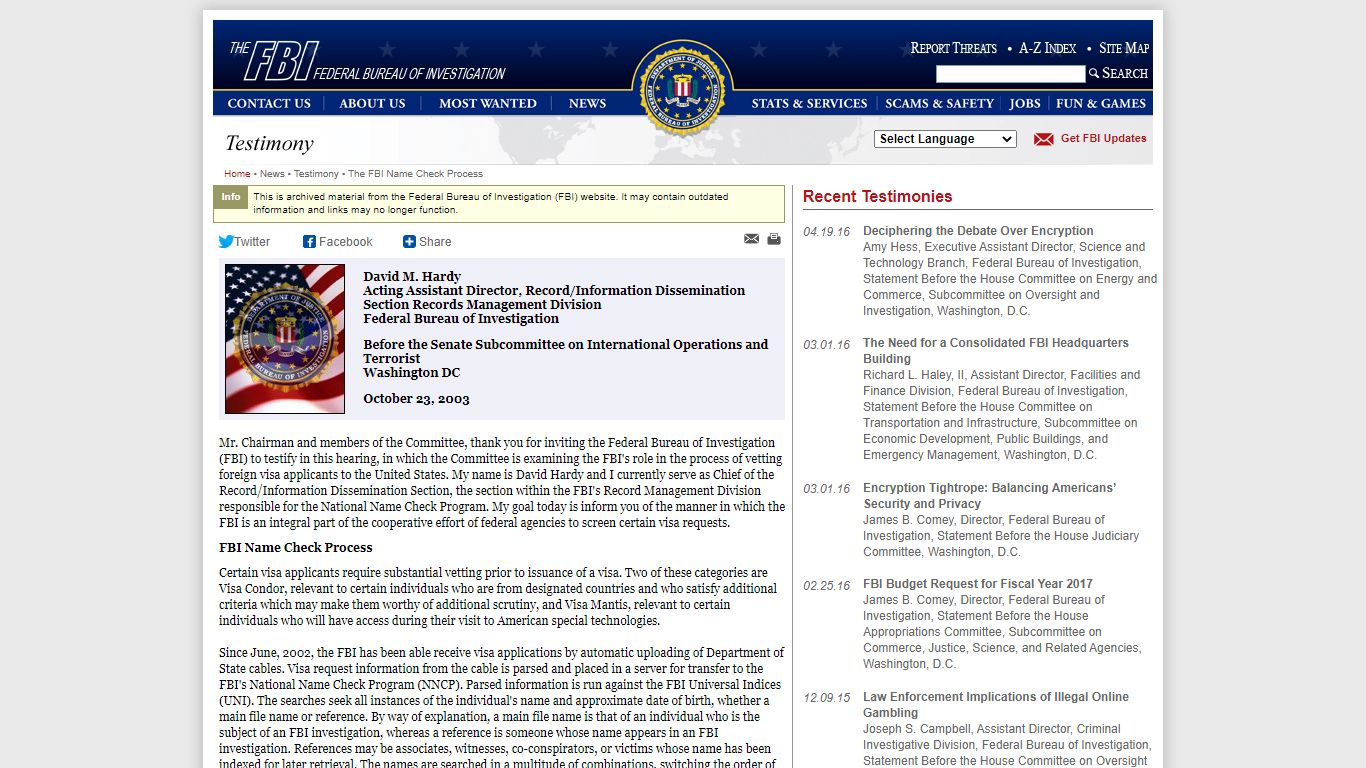Viewport: 1366px width, 768px height.
Task: Open The Need for a Consolidated FBI Headquarters testimony
Action: click(x=996, y=351)
